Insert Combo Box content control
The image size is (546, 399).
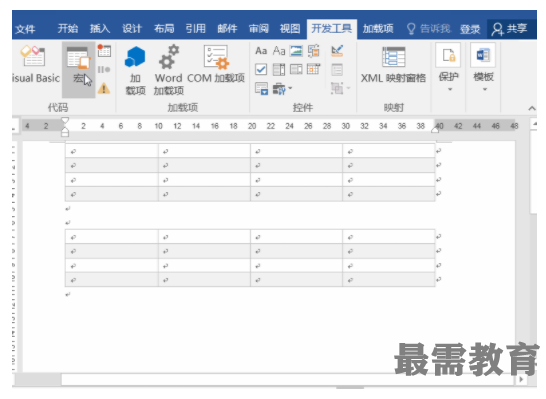279,70
